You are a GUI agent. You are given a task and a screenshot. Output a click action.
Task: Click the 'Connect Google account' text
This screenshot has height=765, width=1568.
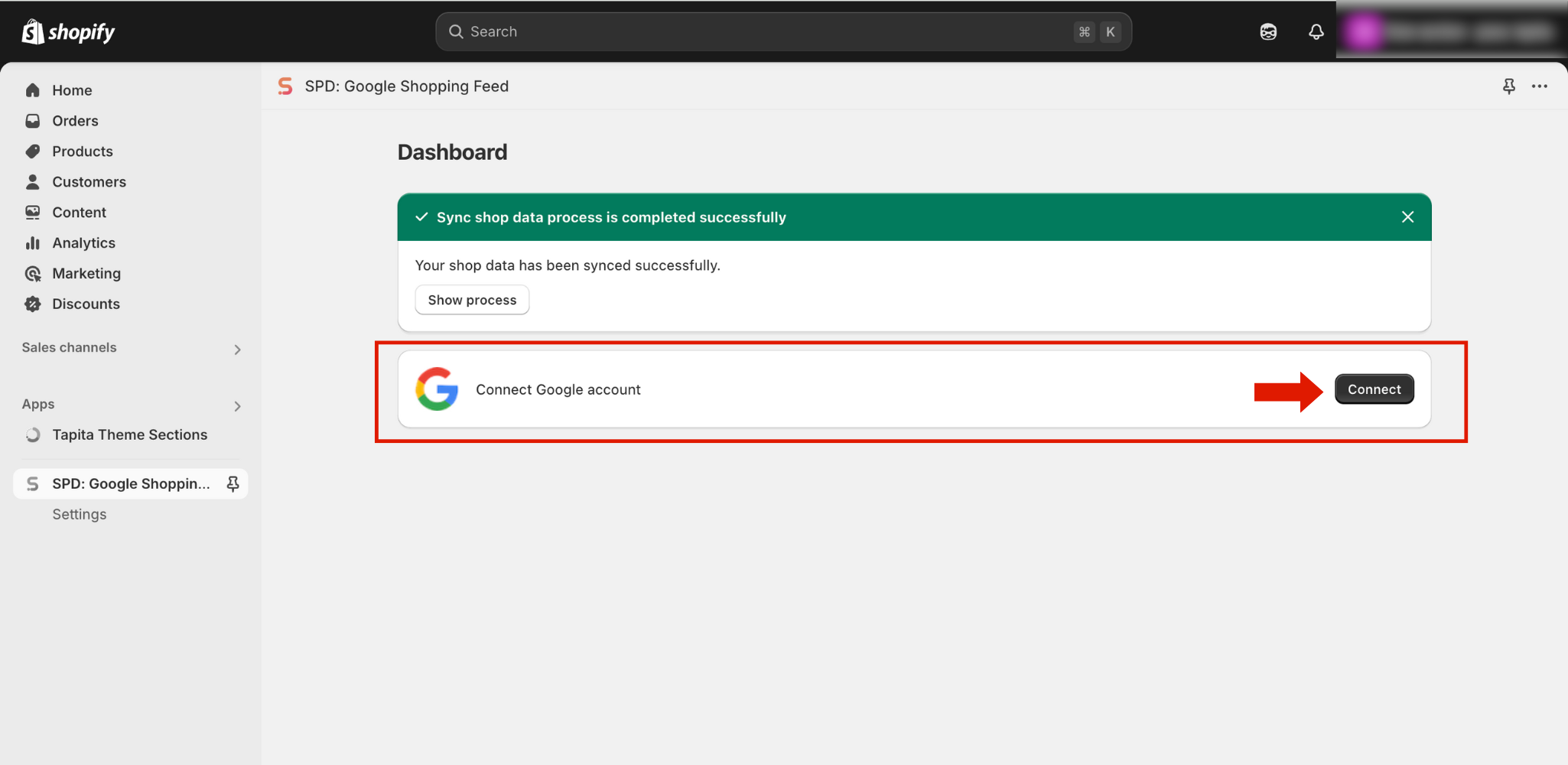558,389
